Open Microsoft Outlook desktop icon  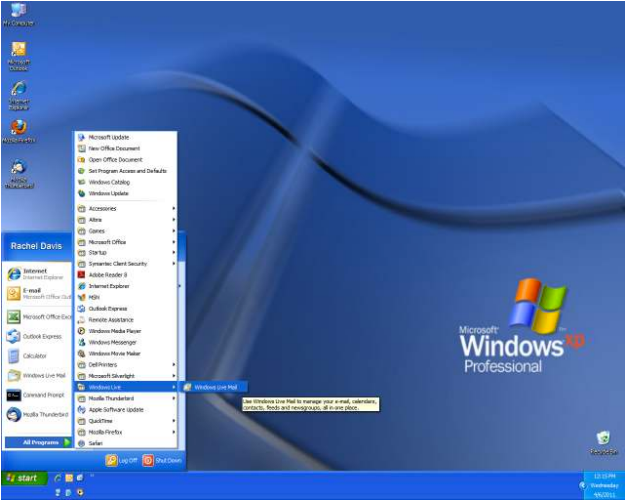pyautogui.click(x=18, y=56)
